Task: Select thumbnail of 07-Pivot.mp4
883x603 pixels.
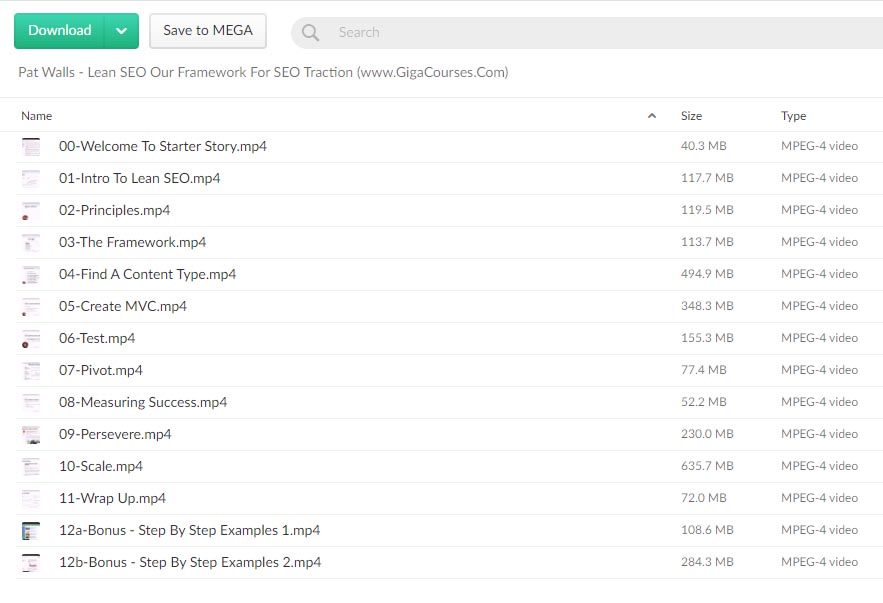Action: point(31,371)
